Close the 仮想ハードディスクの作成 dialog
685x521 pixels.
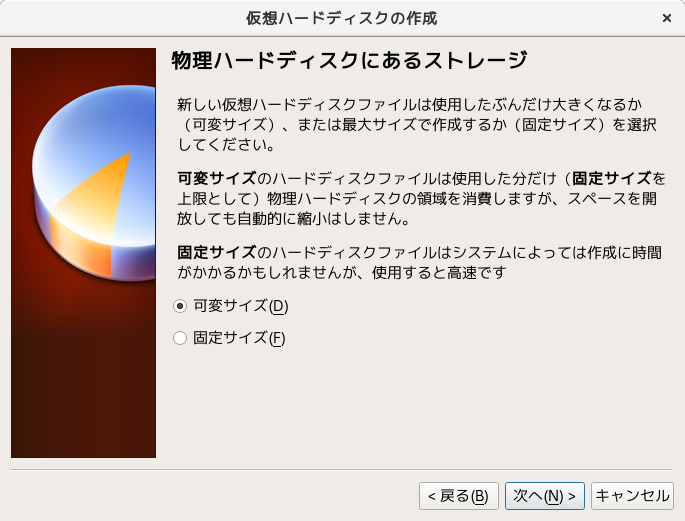667,18
